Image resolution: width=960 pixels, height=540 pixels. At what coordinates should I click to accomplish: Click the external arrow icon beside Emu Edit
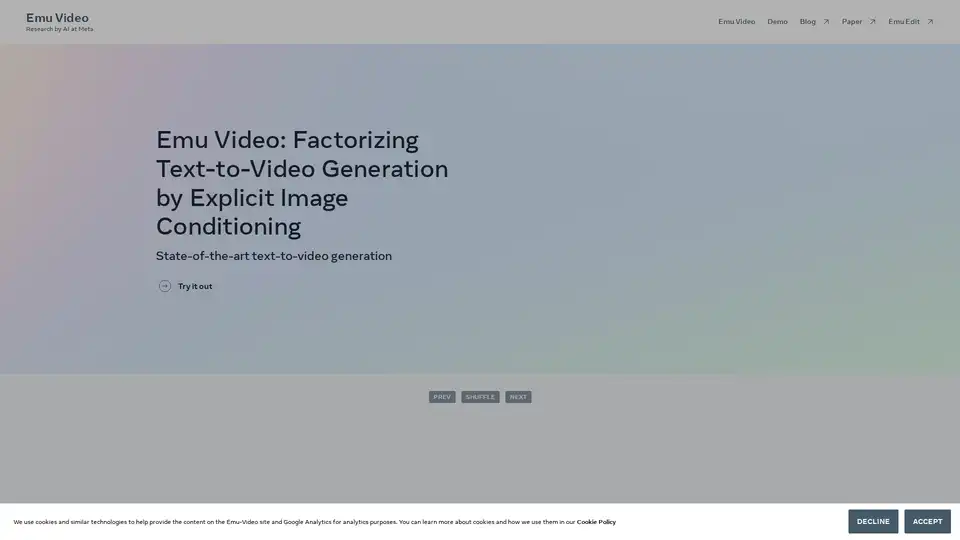[x=930, y=21]
